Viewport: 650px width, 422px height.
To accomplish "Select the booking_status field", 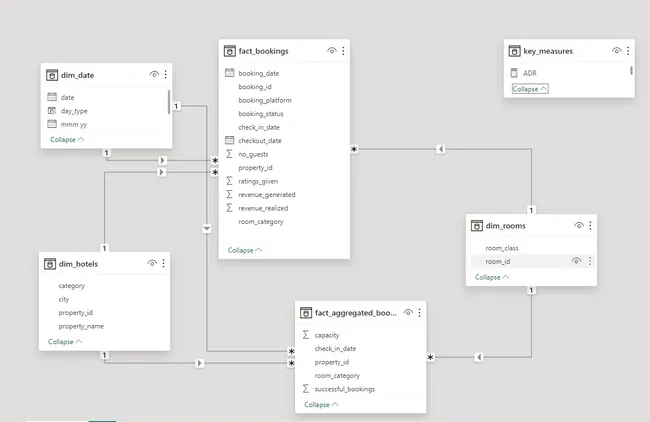I will [261, 114].
